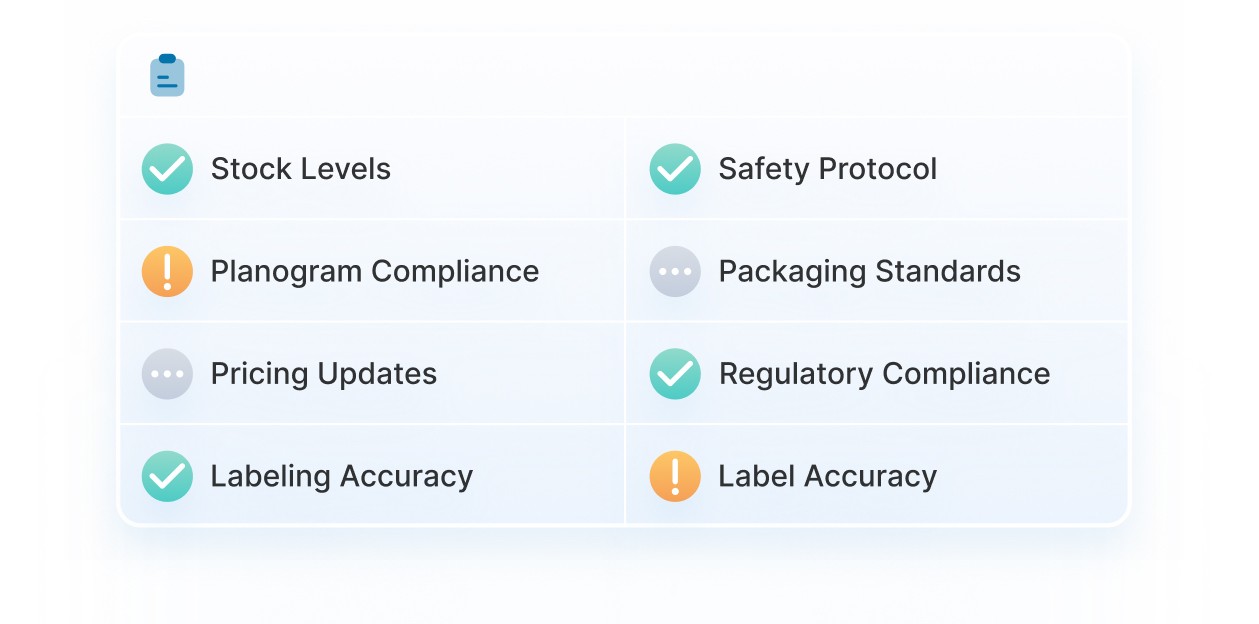This screenshot has width=1259, height=624.
Task: Click gray pending dots beside Pricing Updates
Action: click(167, 374)
